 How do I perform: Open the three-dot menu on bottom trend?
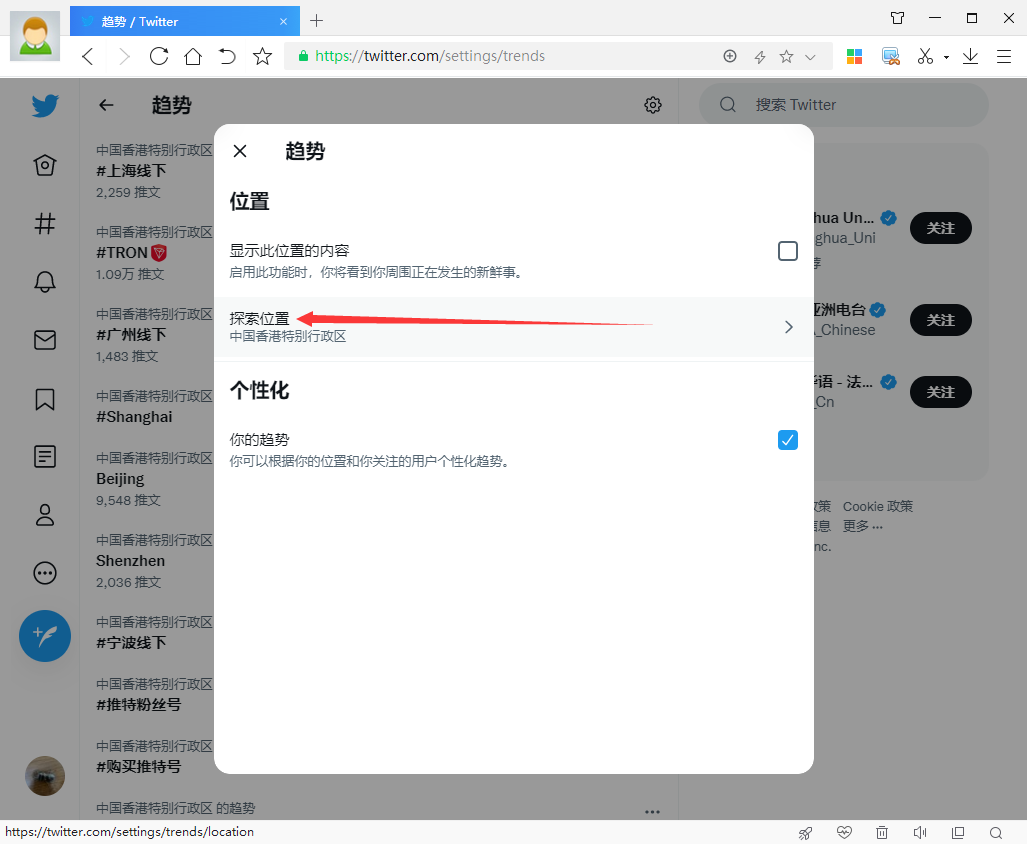tap(652, 812)
